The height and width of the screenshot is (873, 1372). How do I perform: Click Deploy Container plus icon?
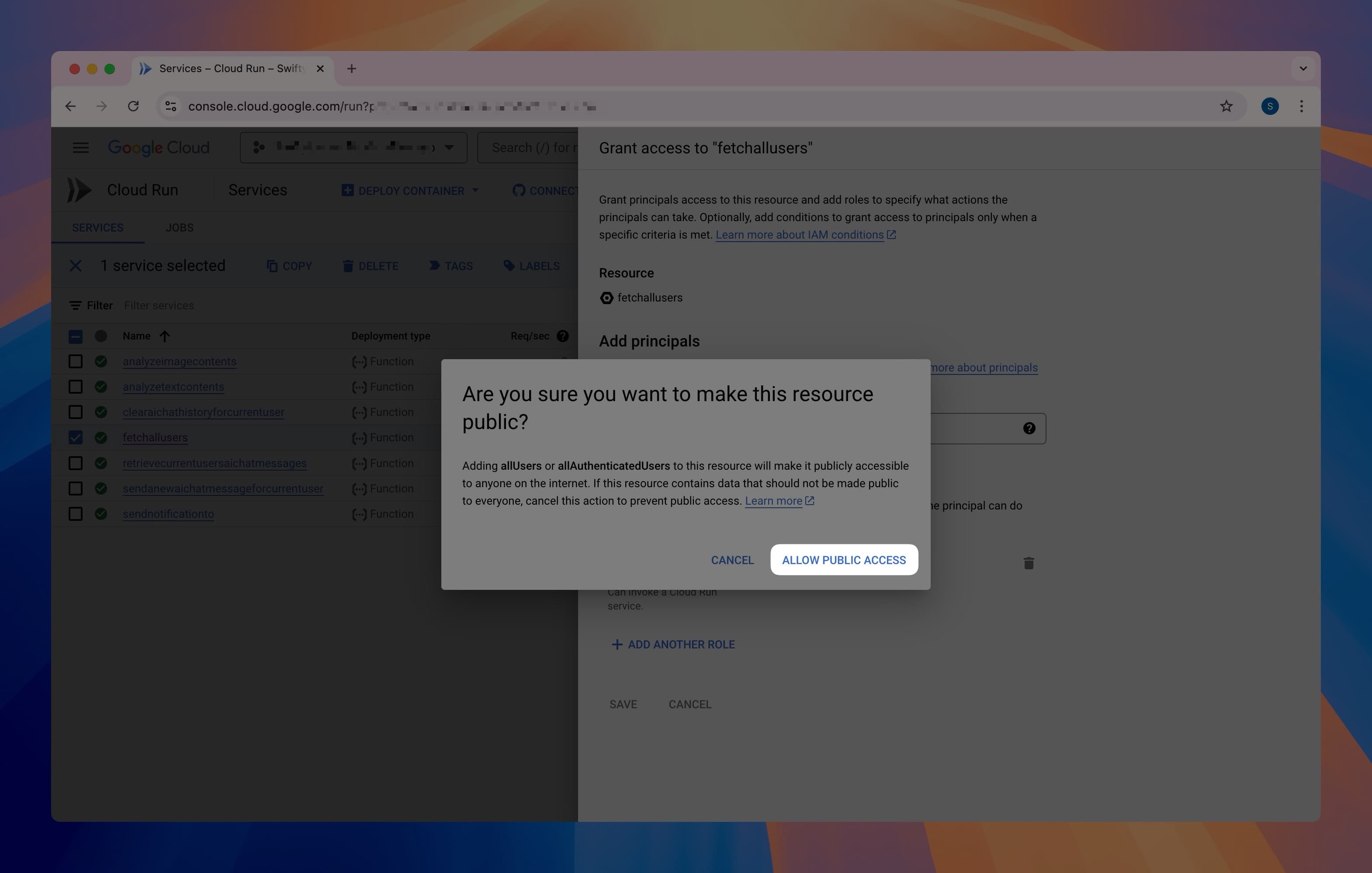(x=347, y=191)
